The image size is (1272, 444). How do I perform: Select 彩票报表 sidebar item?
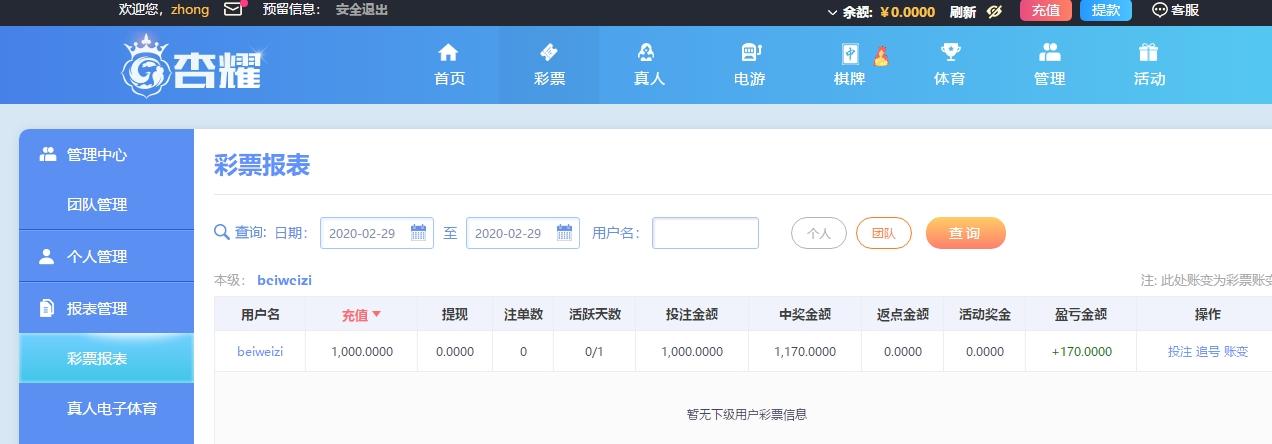pyautogui.click(x=107, y=358)
